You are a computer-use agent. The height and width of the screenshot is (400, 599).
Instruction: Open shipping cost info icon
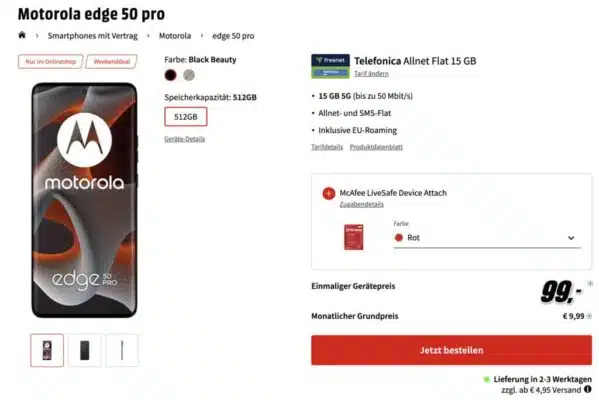pyautogui.click(x=588, y=389)
